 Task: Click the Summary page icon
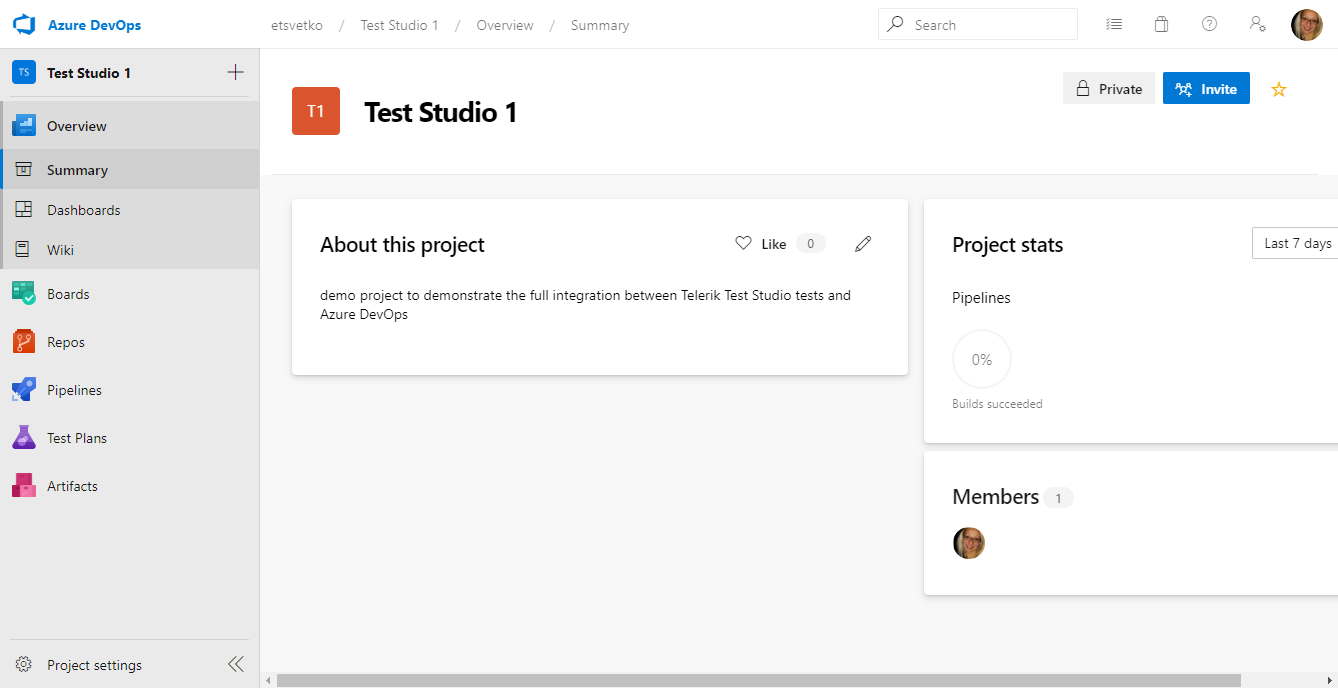pos(24,170)
